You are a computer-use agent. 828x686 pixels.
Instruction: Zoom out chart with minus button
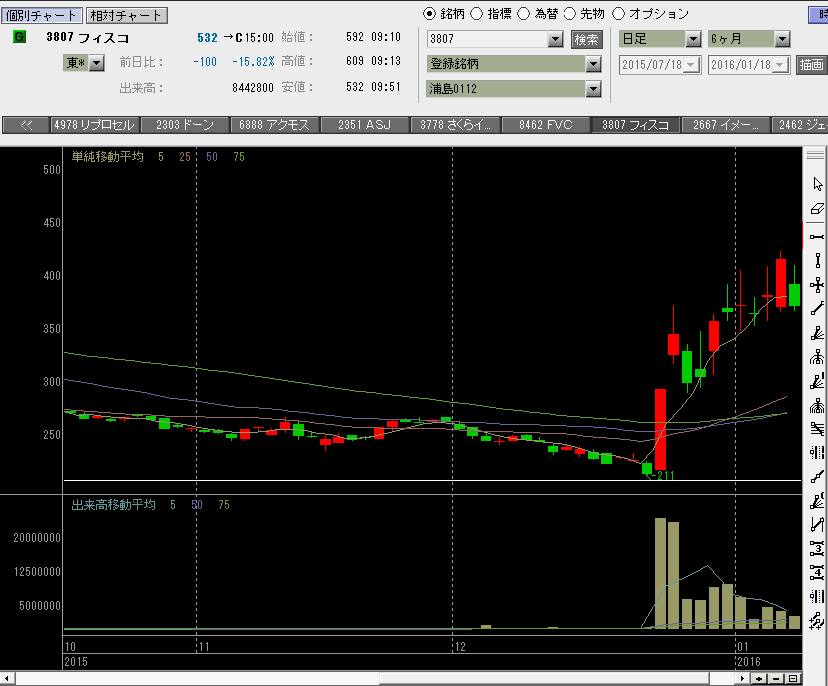pos(776,679)
